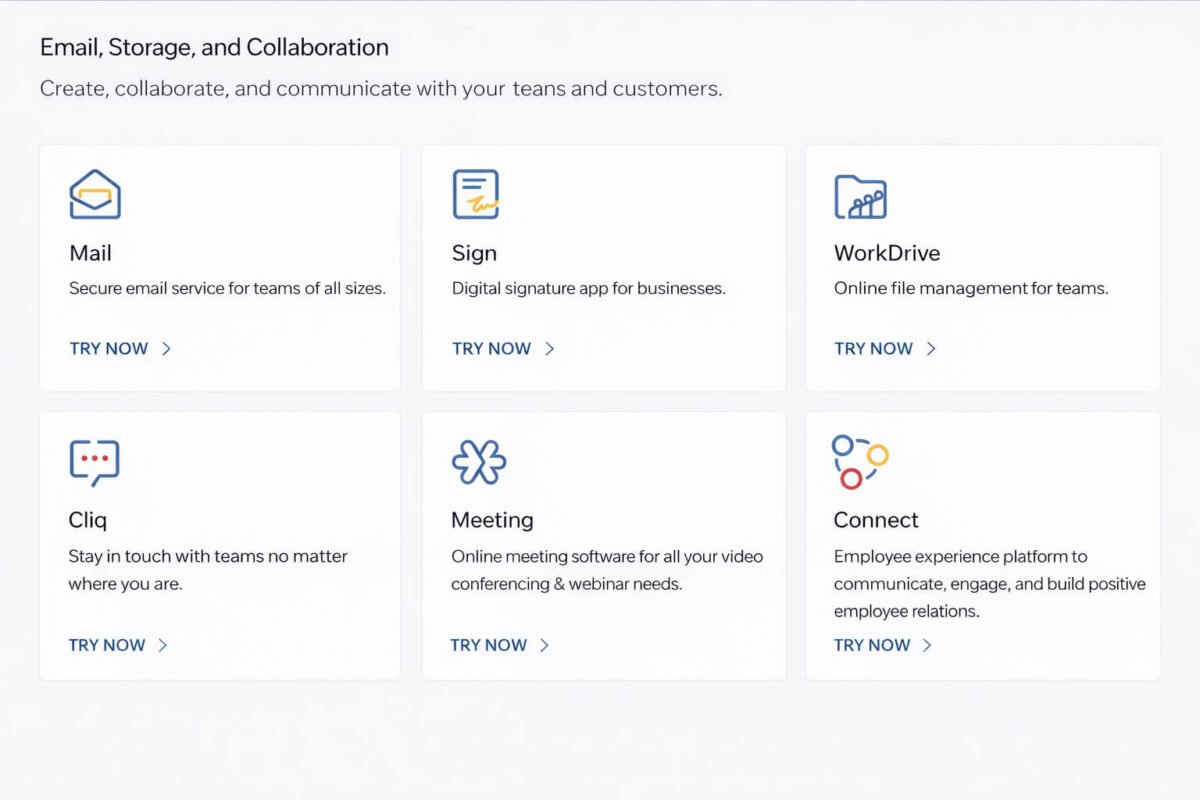Viewport: 1200px width, 800px height.
Task: Select the Connect circles icon
Action: tap(860, 461)
